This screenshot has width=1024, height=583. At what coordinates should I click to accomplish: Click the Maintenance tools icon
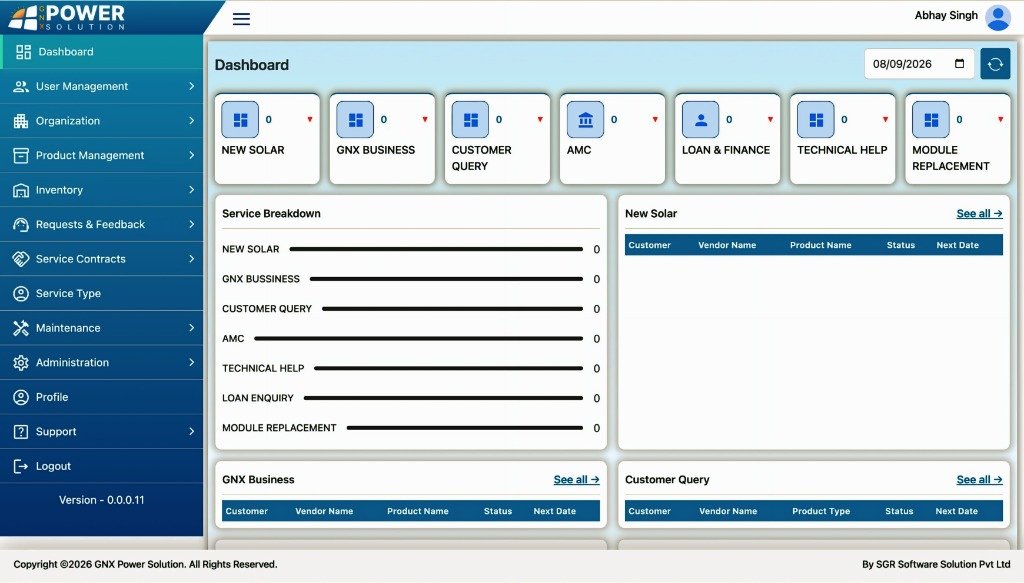pos(21,328)
